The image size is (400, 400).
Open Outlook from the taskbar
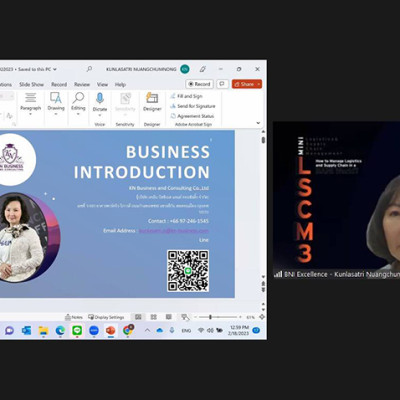pyautogui.click(x=26, y=330)
